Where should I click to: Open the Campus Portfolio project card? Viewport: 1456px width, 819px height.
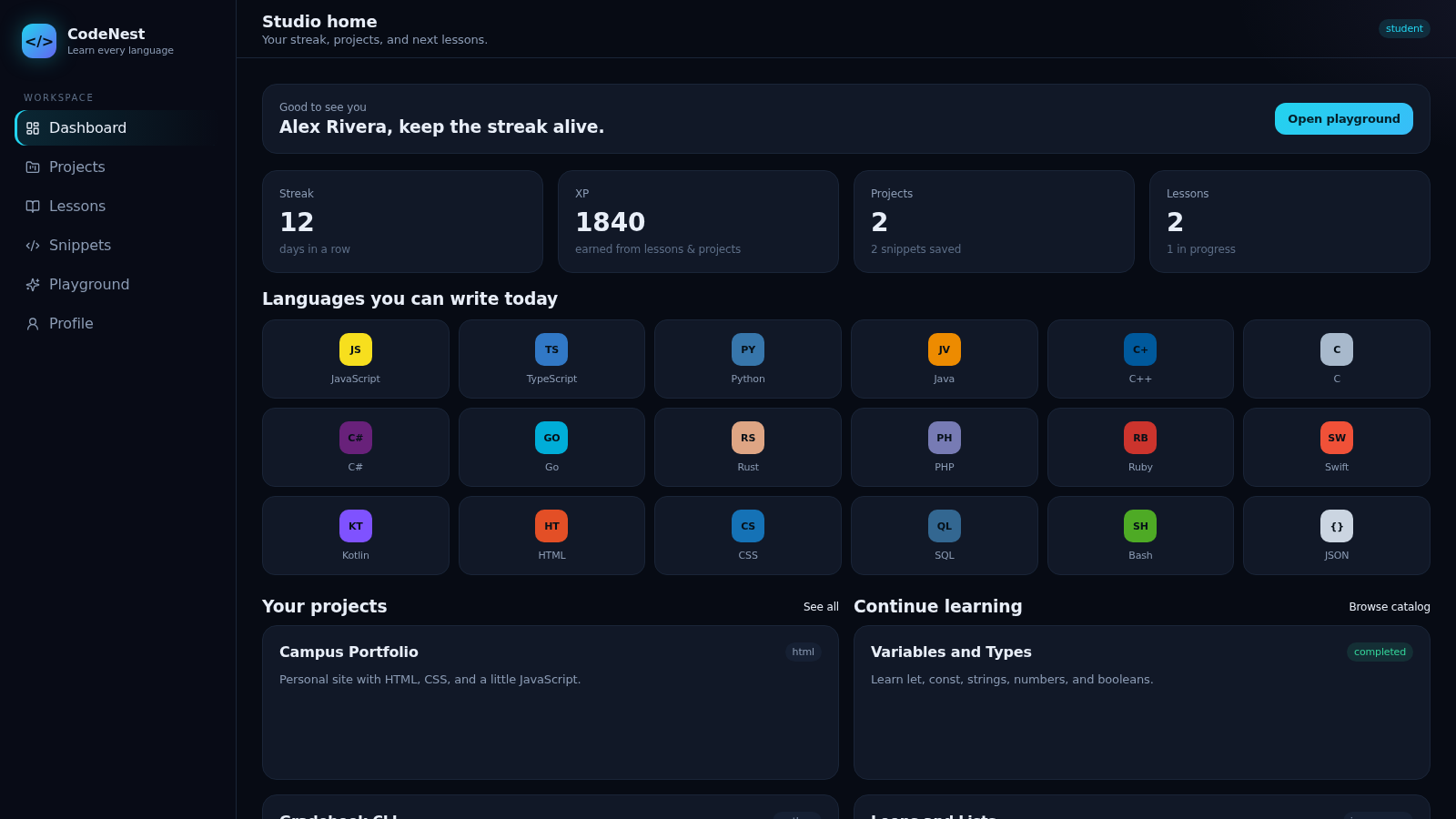point(551,703)
